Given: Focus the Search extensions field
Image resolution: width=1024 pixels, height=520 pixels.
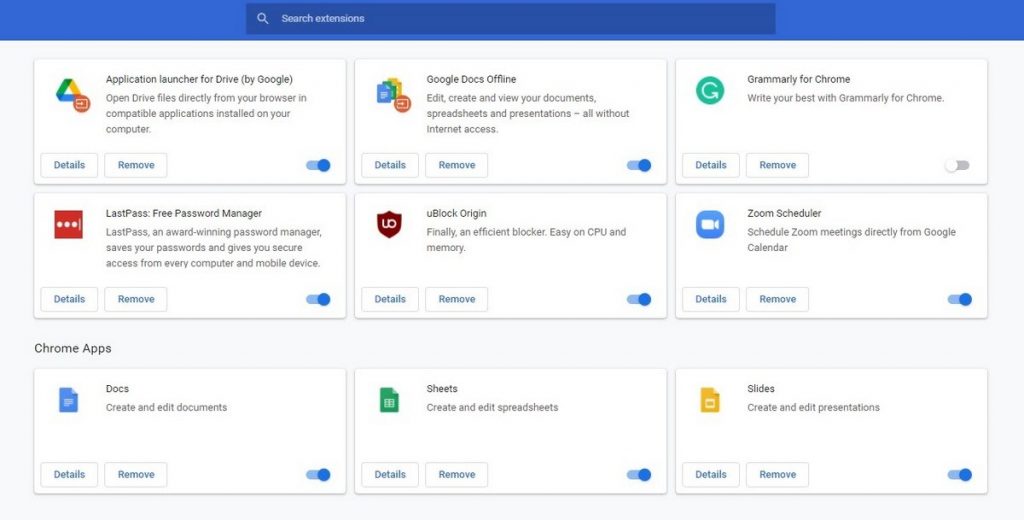Looking at the screenshot, I should pyautogui.click(x=520, y=18).
